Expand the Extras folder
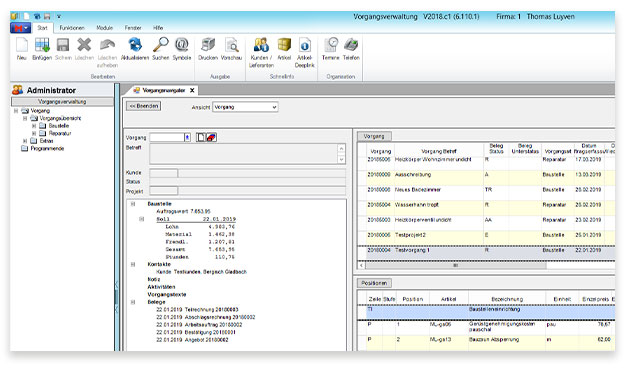The image size is (625, 374). [x=25, y=141]
